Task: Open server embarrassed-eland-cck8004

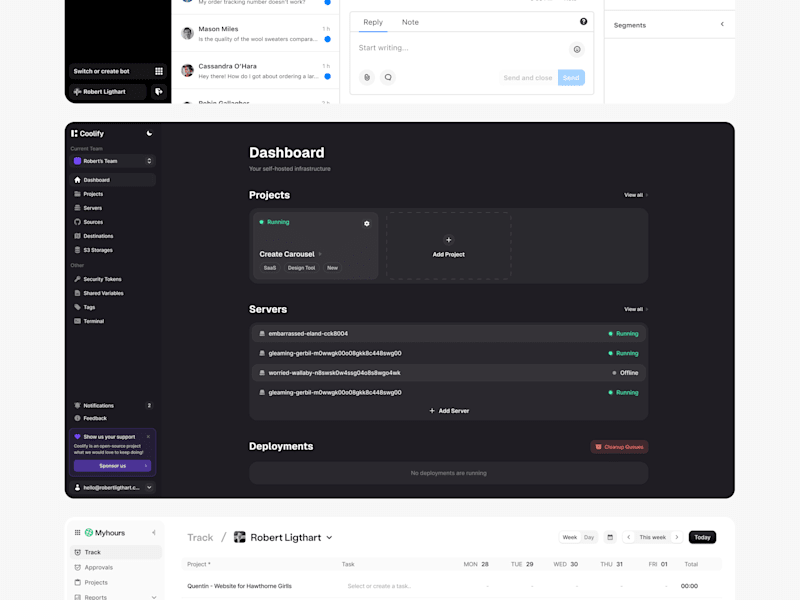Action: coord(448,334)
